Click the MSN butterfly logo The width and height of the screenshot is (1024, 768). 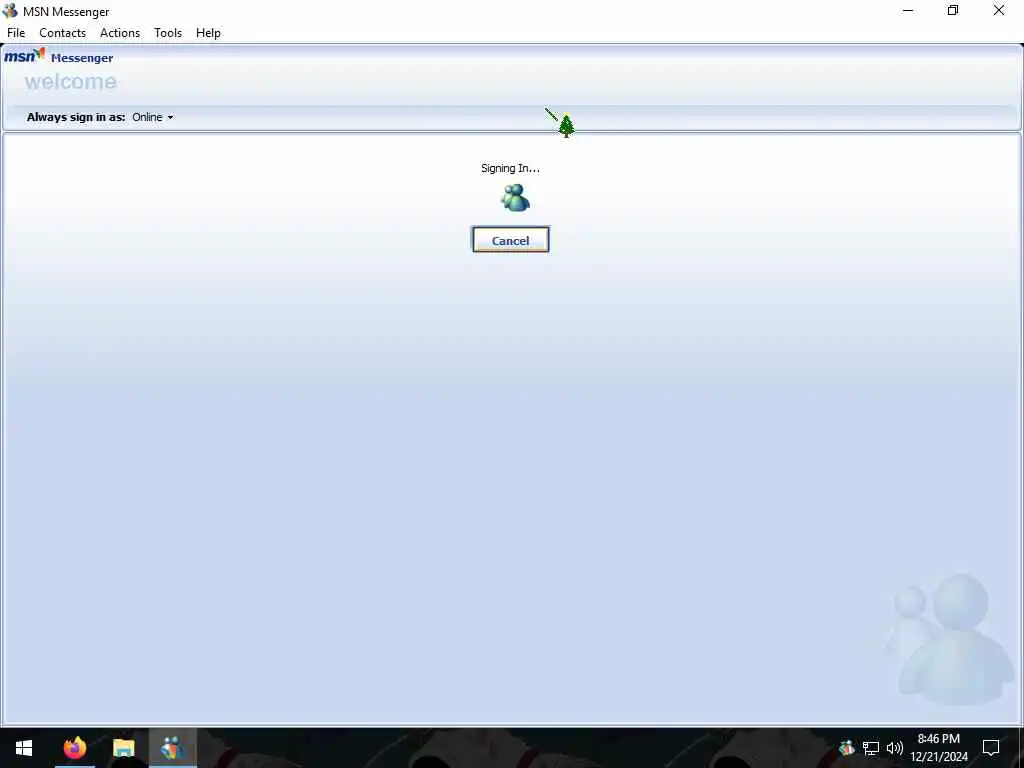click(25, 56)
